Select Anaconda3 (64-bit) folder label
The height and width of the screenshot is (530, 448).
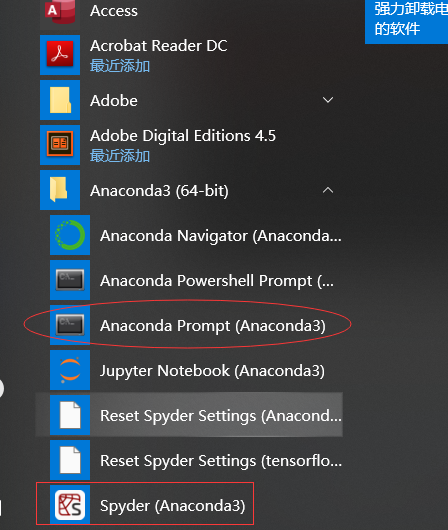coord(159,191)
